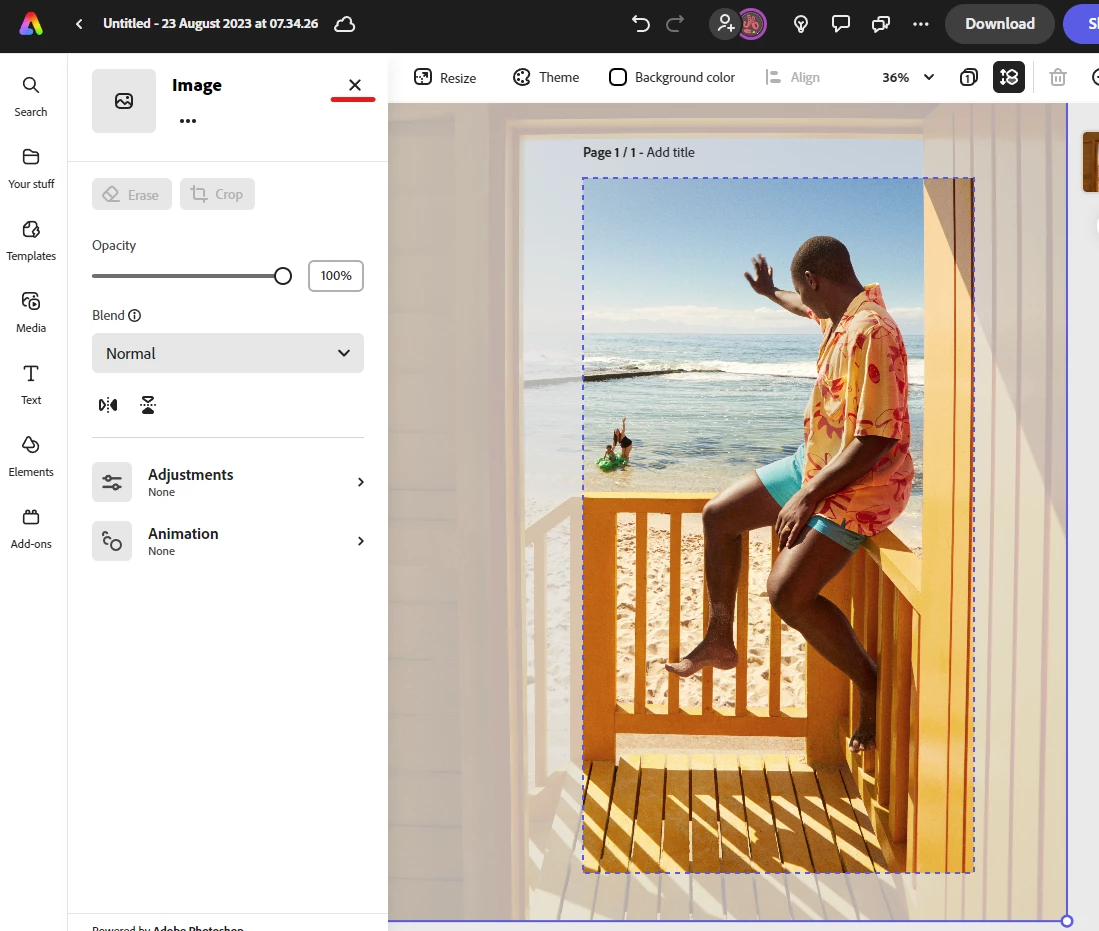Open Elements in the sidebar
The image size is (1099, 931).
point(31,457)
